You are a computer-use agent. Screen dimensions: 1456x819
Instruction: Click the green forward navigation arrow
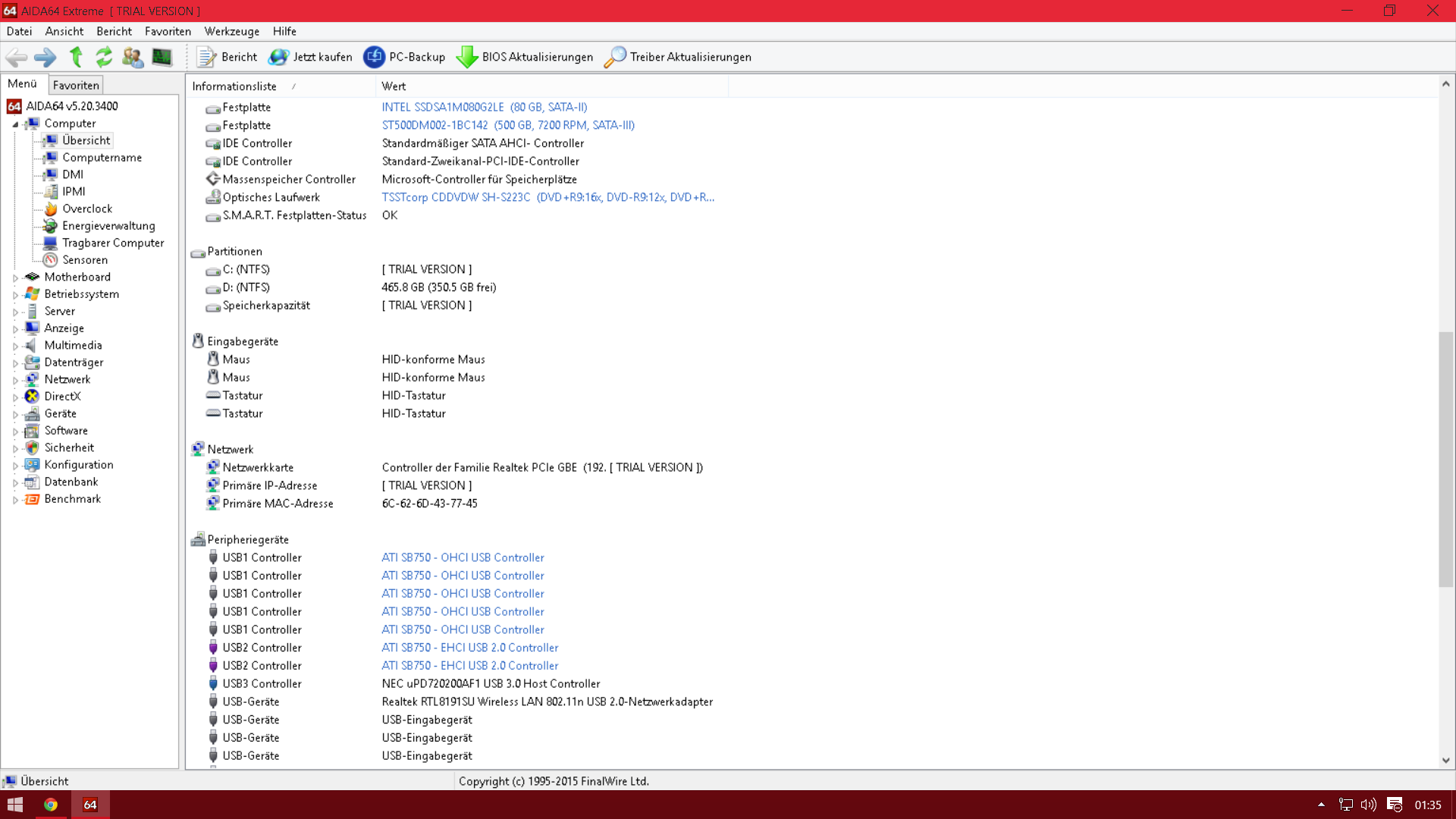[x=45, y=57]
